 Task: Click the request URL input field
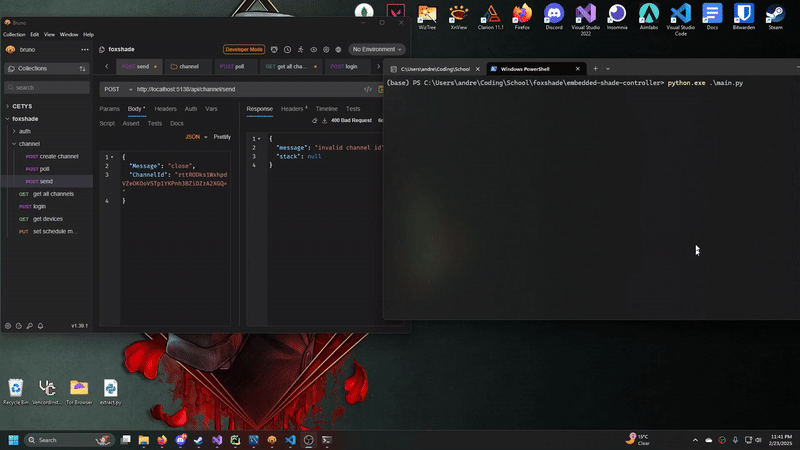pyautogui.click(x=248, y=89)
